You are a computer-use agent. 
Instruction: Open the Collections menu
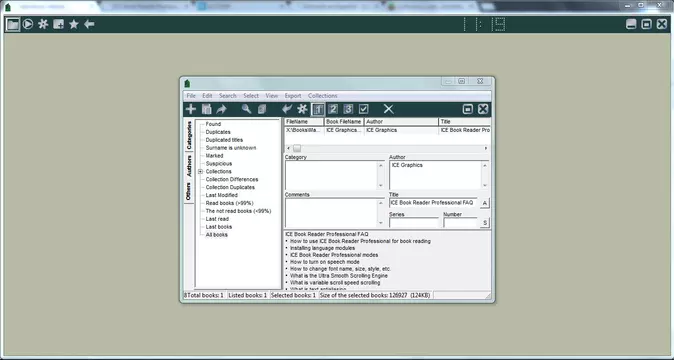tap(322, 96)
